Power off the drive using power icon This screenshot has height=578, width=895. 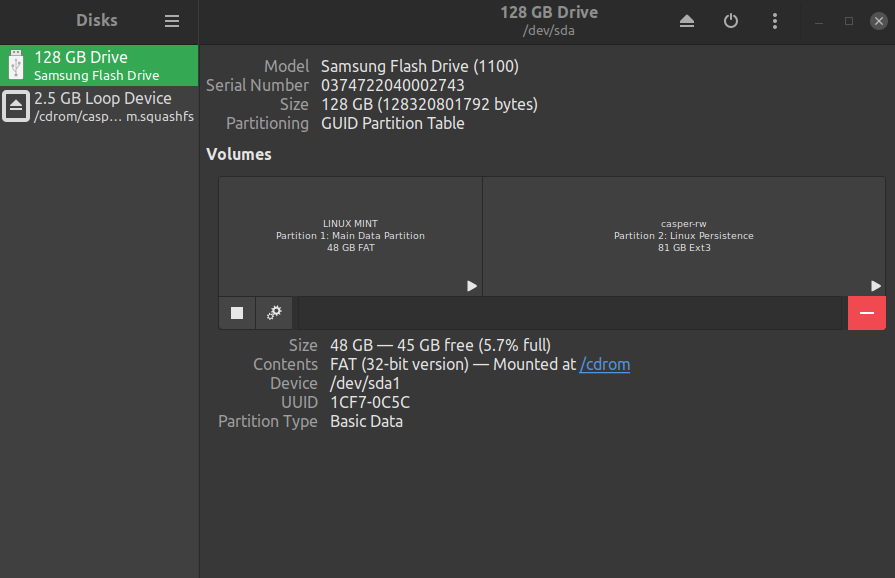coord(731,21)
